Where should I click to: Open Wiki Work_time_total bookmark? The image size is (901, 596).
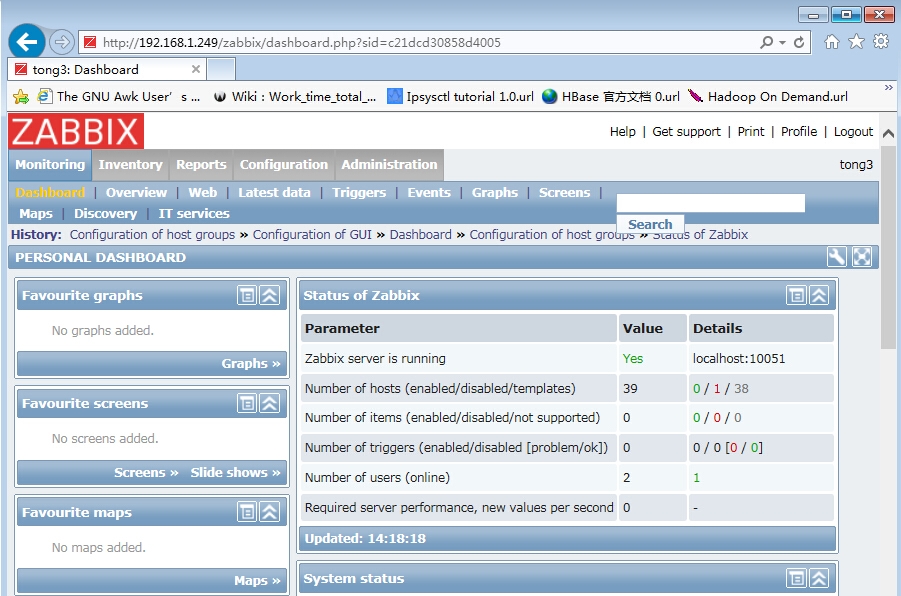[x=295, y=97]
